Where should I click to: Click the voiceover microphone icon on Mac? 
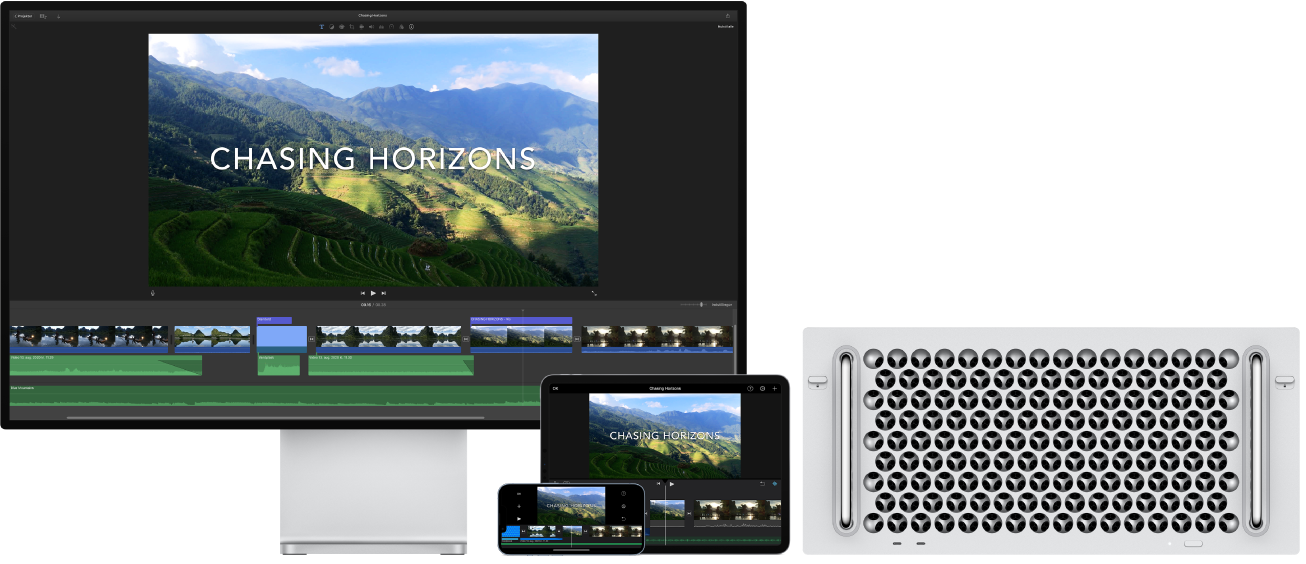(152, 293)
